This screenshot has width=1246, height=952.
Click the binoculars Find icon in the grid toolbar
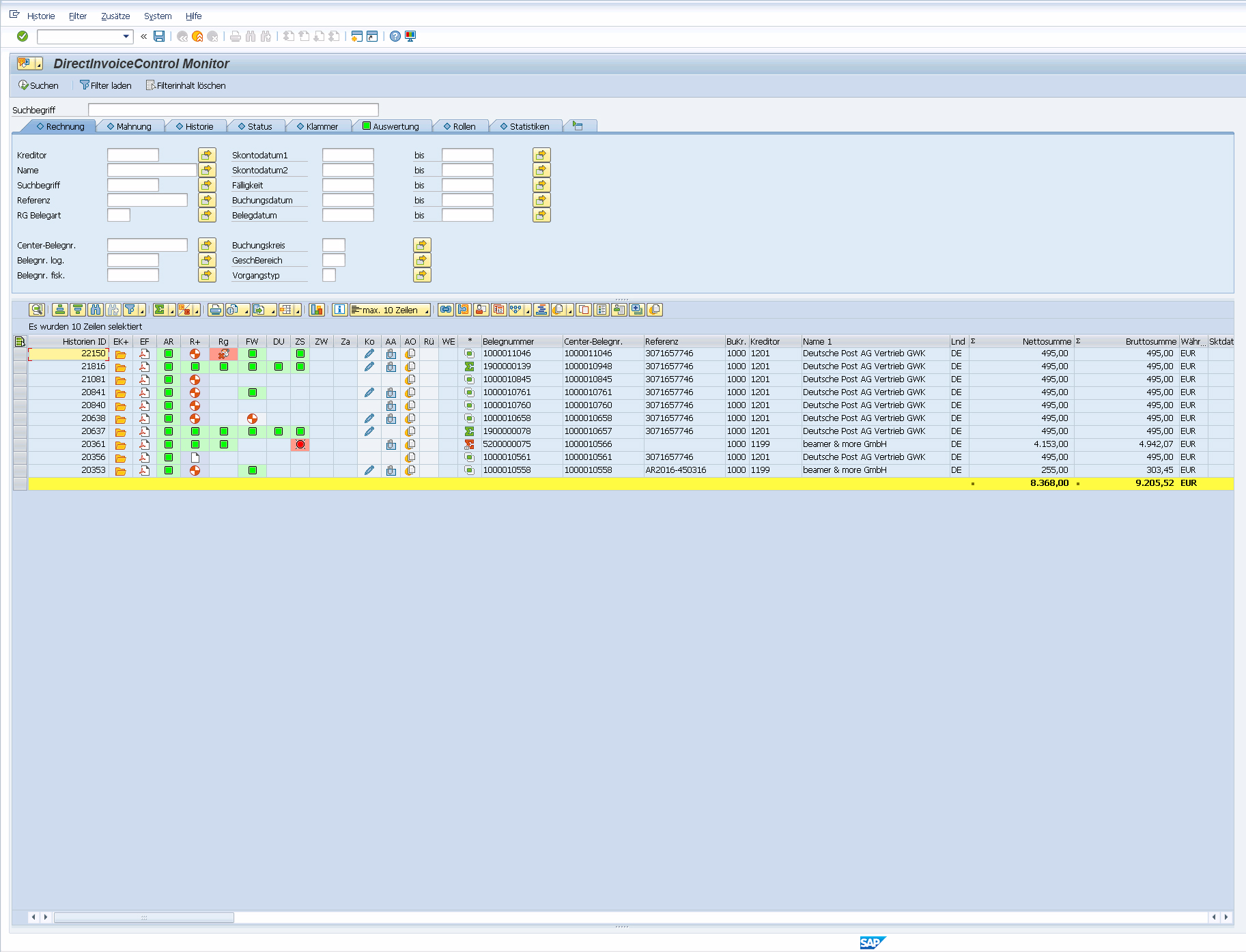[x=96, y=310]
